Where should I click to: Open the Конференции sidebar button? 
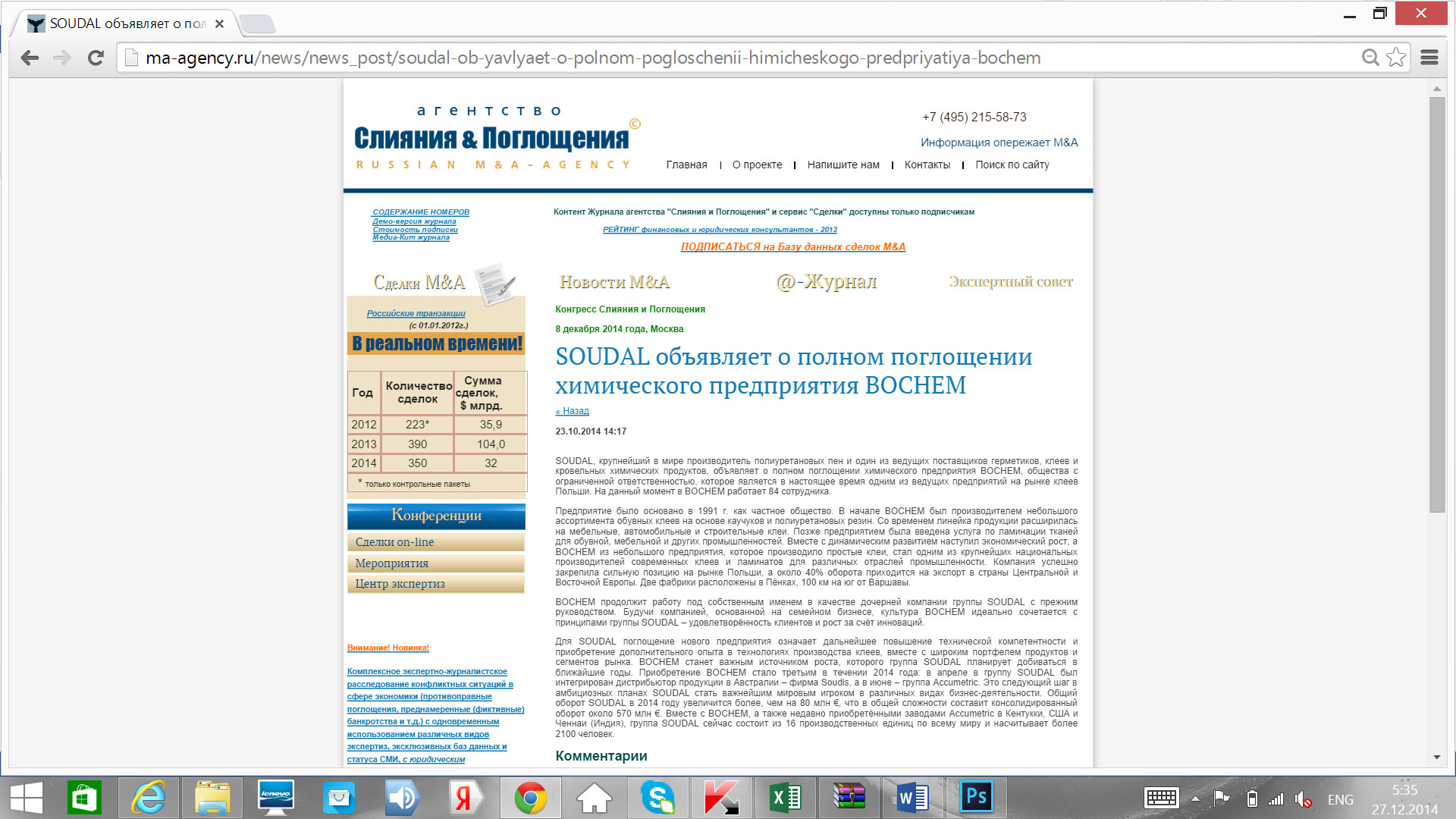click(x=436, y=516)
